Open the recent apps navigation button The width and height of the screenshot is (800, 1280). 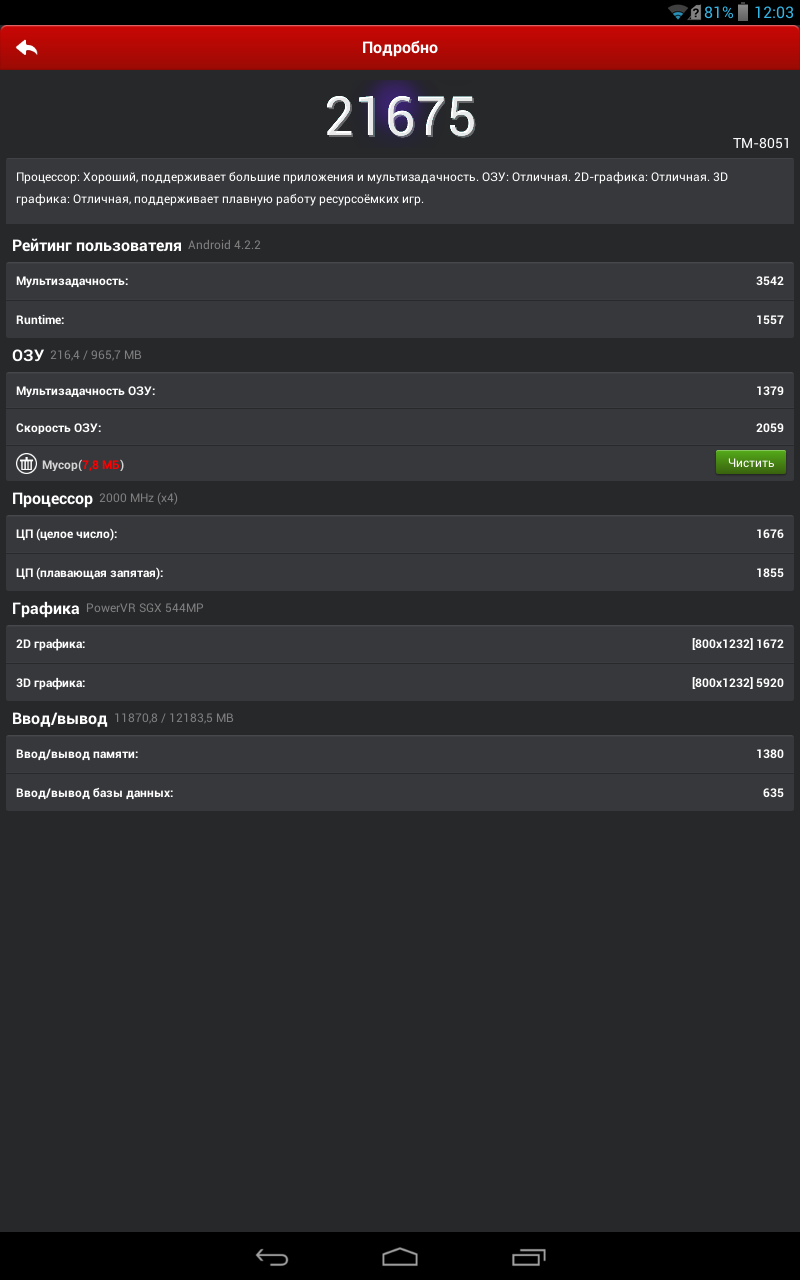[x=529, y=1257]
